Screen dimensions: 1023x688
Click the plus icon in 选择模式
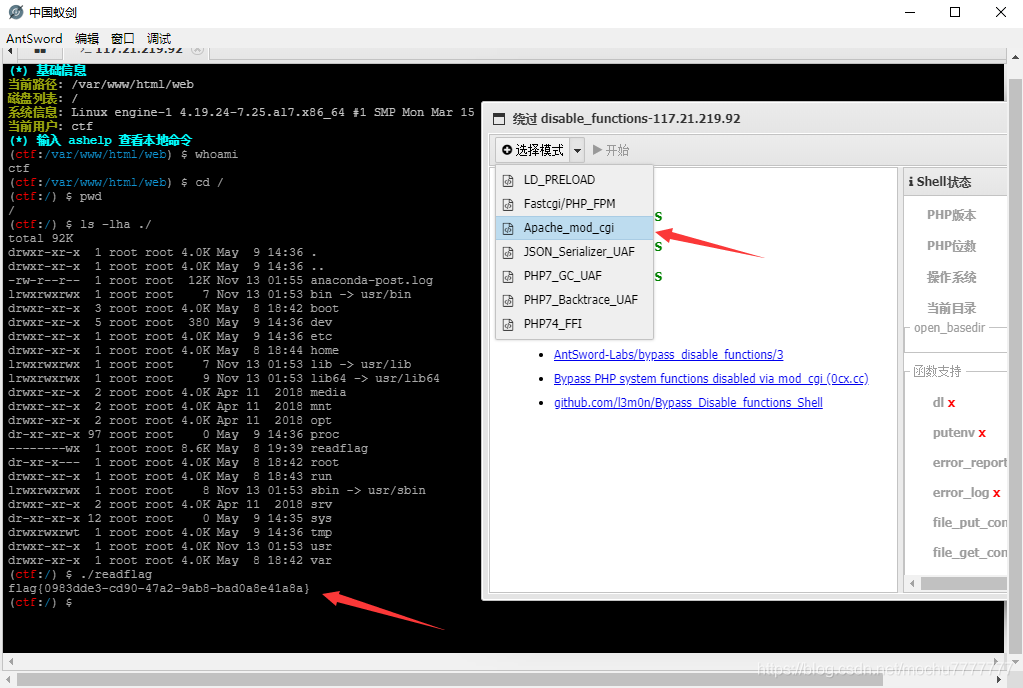point(507,151)
